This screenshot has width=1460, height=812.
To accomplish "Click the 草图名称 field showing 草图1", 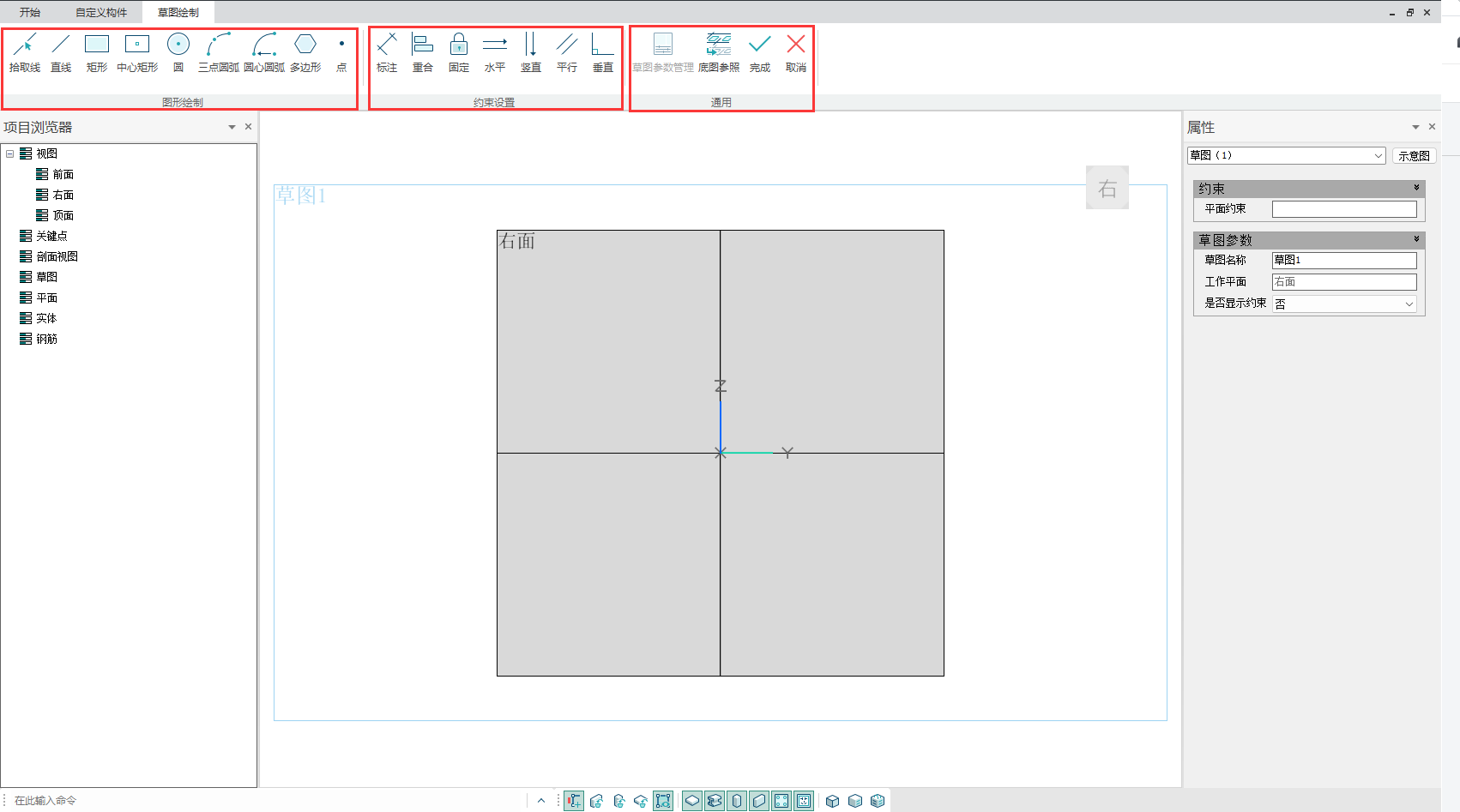I will (x=1344, y=260).
